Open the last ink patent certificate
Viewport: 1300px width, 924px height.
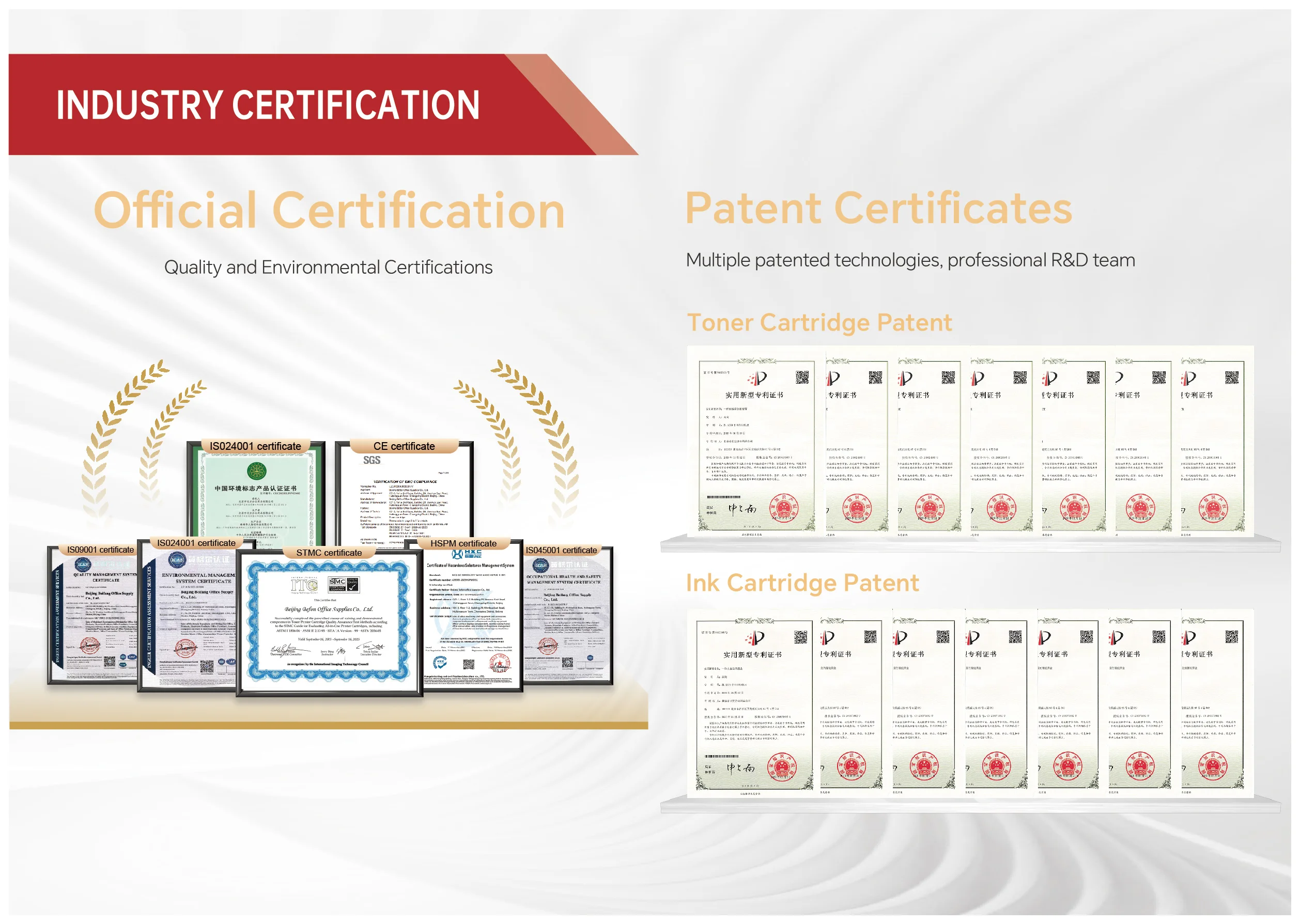(1212, 702)
